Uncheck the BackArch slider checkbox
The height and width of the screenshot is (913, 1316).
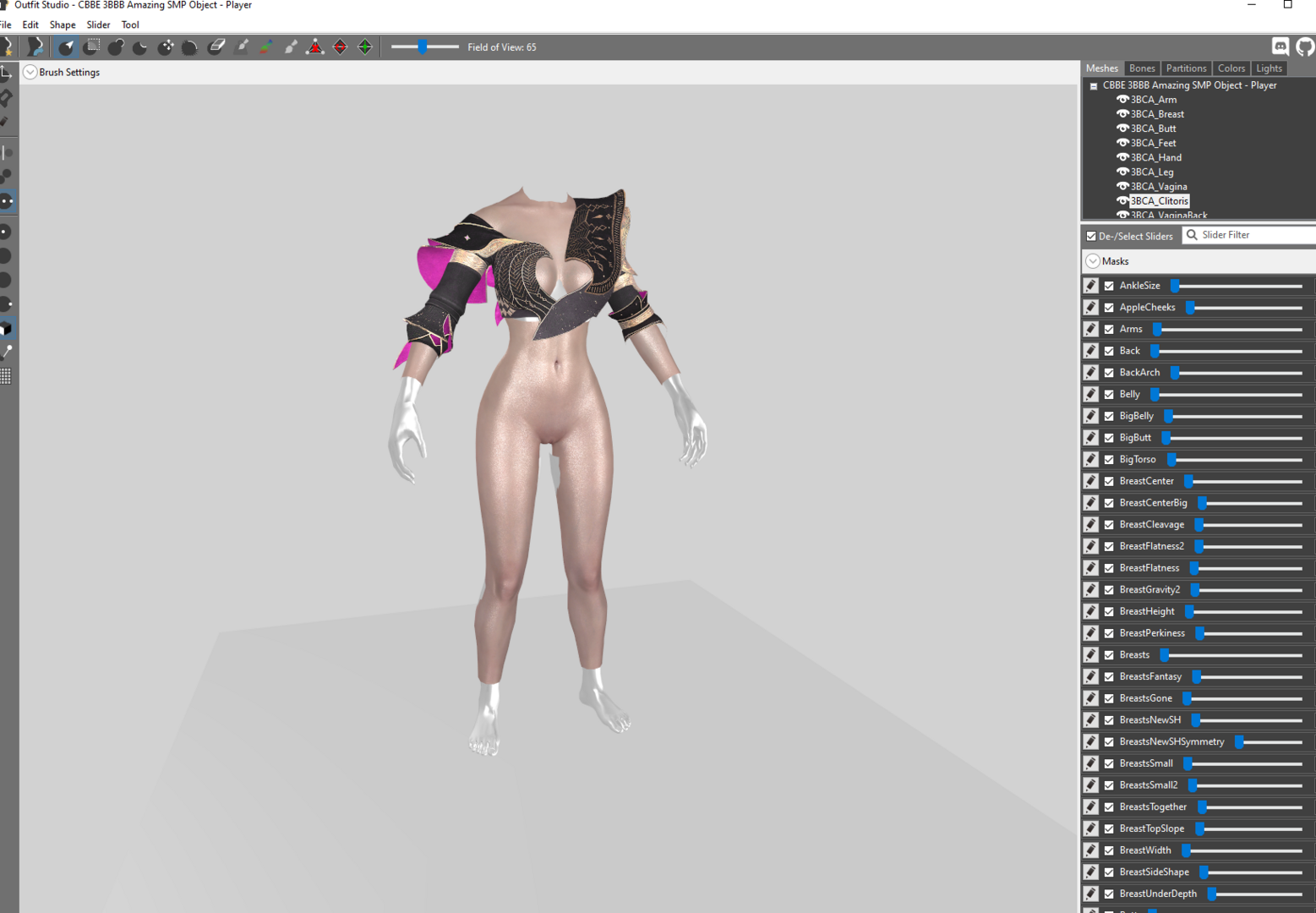pos(1109,373)
